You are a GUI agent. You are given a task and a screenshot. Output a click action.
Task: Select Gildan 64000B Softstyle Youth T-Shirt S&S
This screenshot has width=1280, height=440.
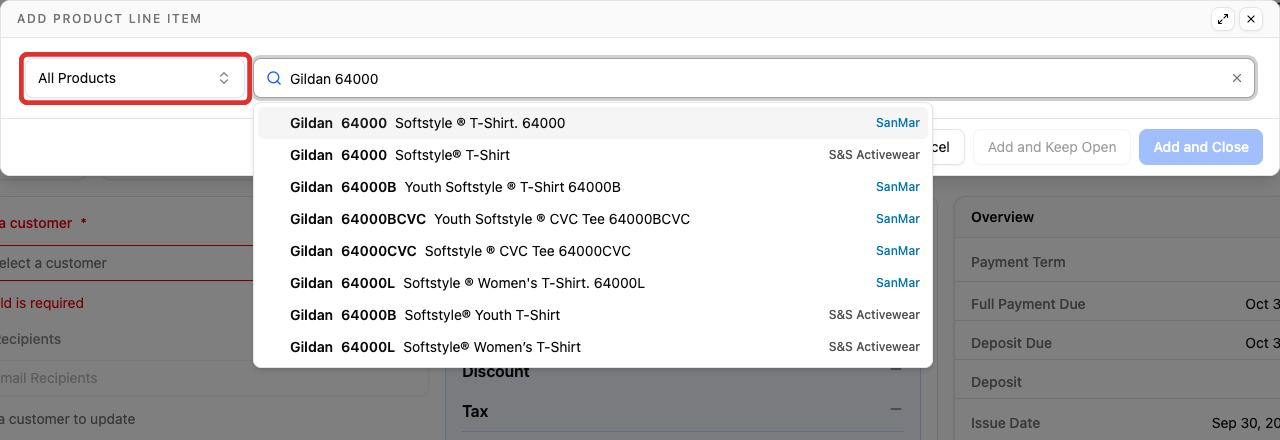click(x=593, y=315)
